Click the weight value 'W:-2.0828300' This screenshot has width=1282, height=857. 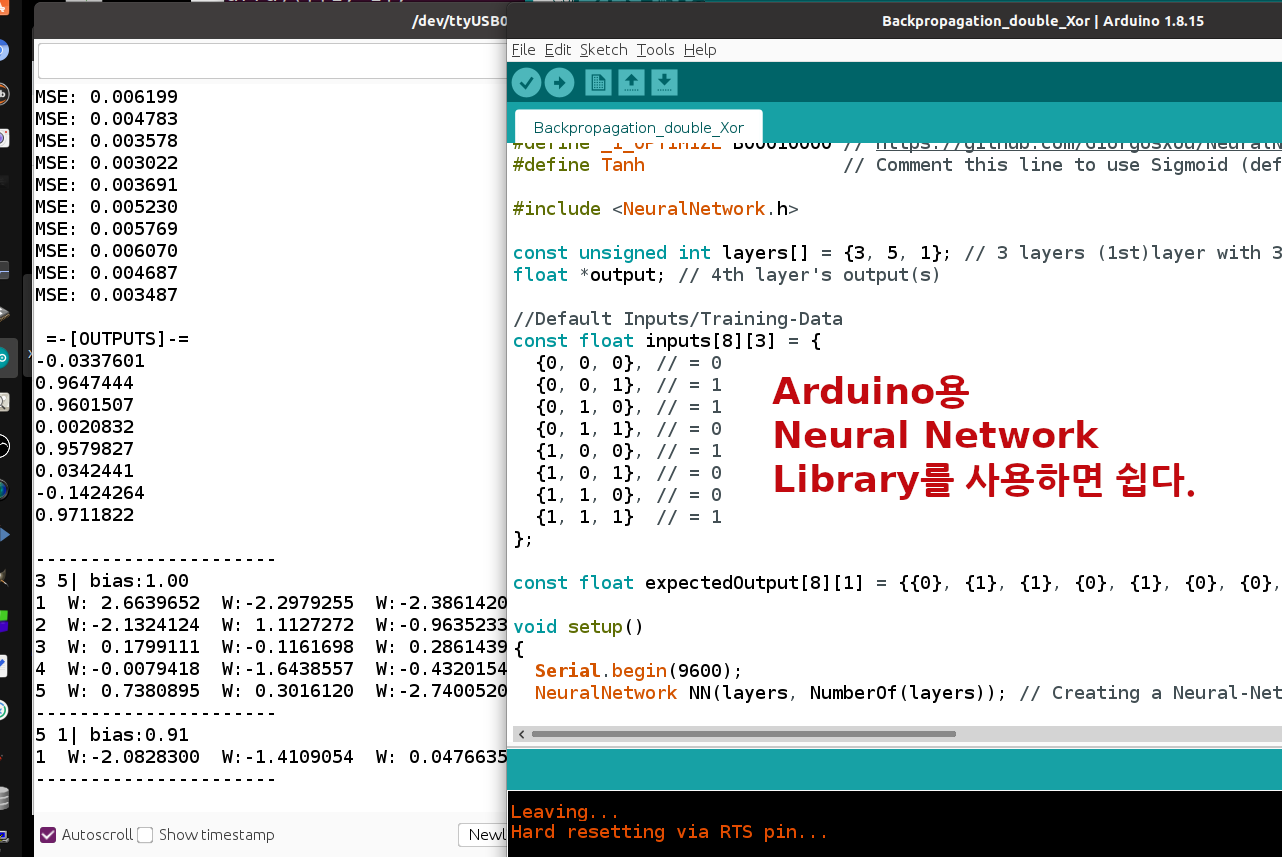(x=134, y=757)
